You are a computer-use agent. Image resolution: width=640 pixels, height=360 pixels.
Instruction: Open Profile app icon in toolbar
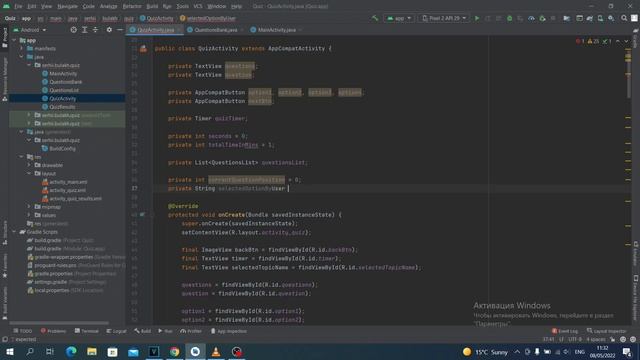pos(531,18)
